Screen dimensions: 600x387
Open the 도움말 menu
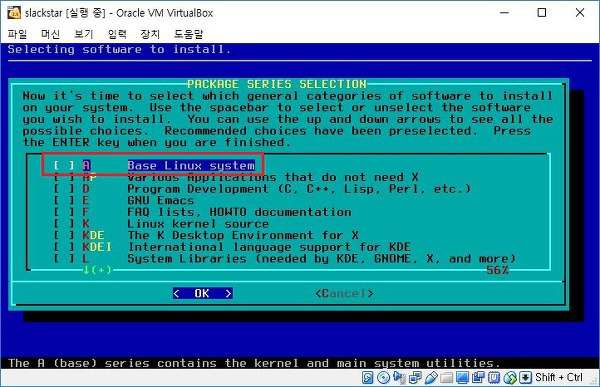tap(188, 34)
